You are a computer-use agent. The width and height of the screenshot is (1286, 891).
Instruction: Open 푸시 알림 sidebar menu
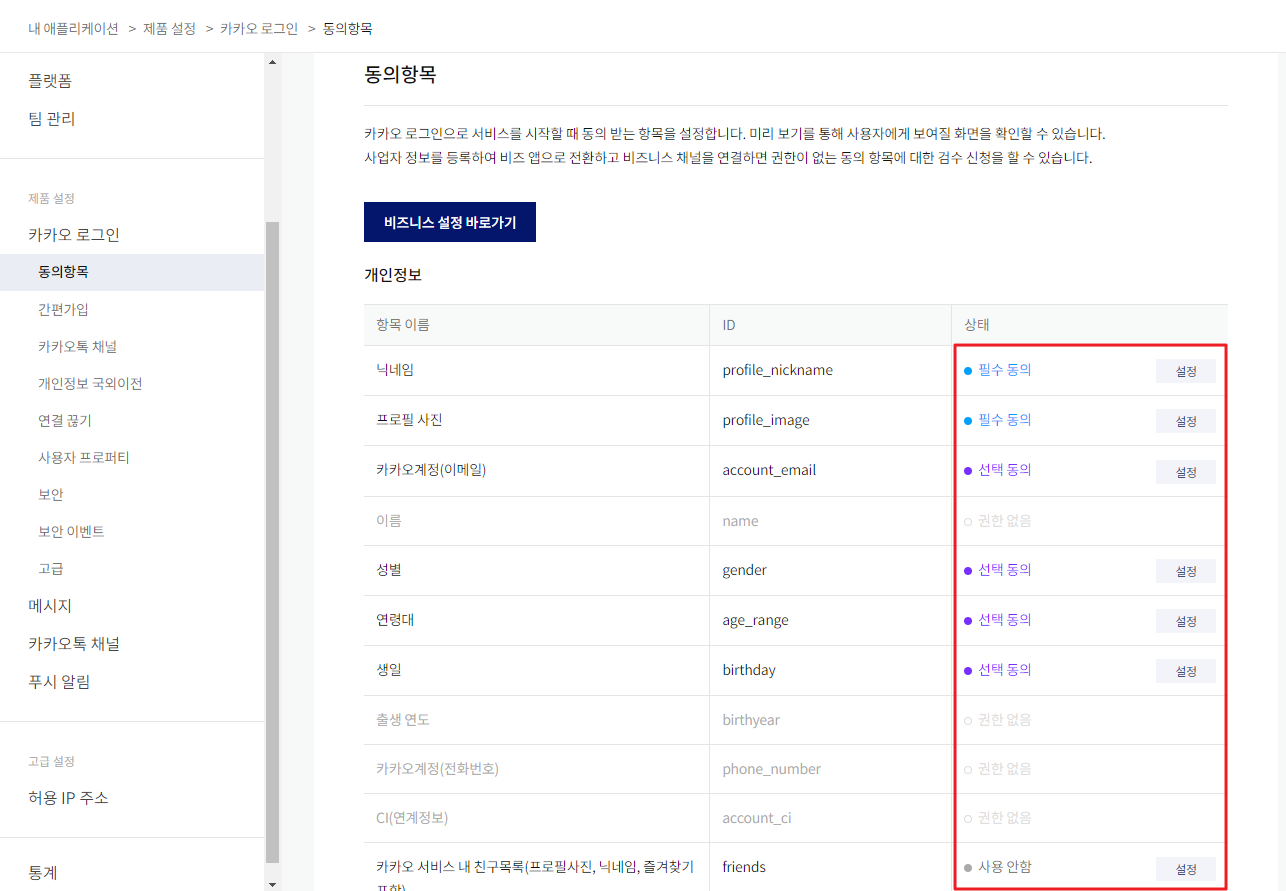pyautogui.click(x=59, y=682)
